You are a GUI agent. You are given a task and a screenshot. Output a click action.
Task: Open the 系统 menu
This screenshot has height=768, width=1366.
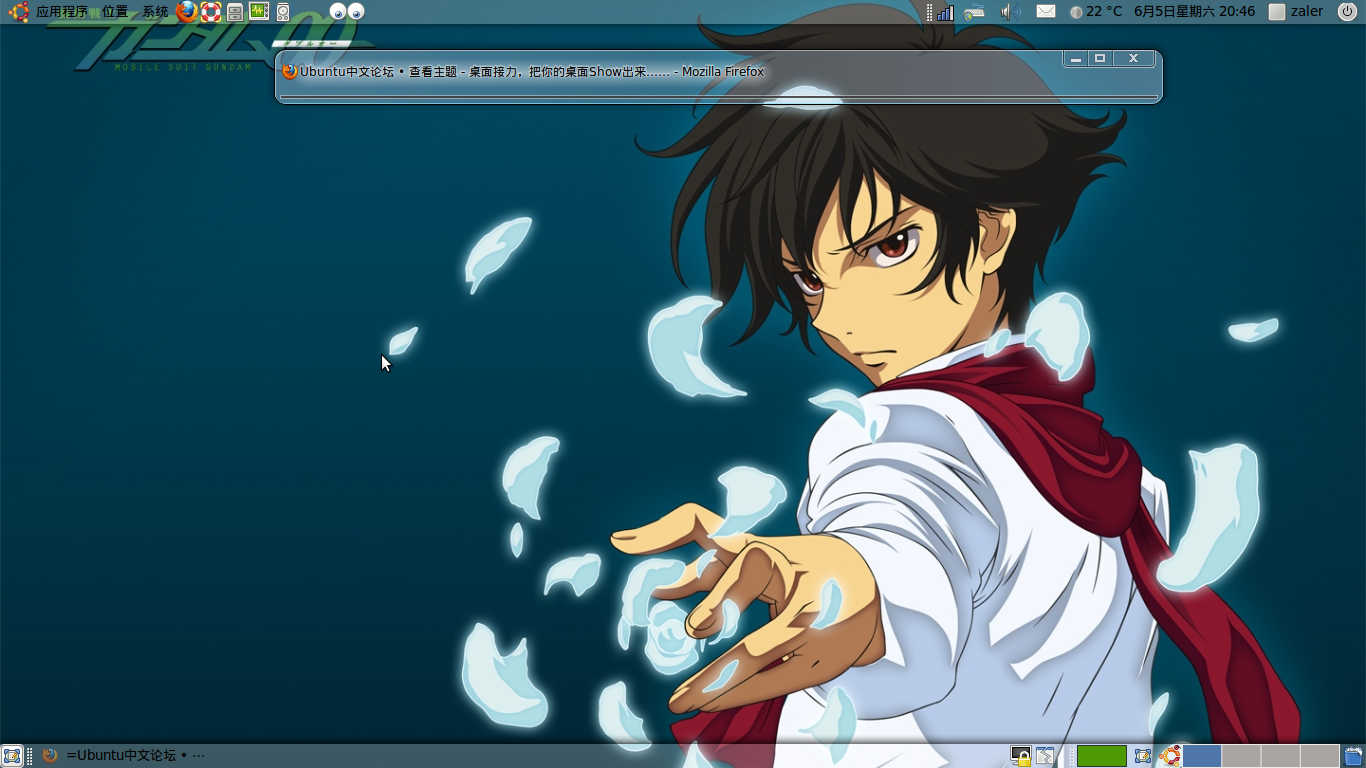pos(155,12)
